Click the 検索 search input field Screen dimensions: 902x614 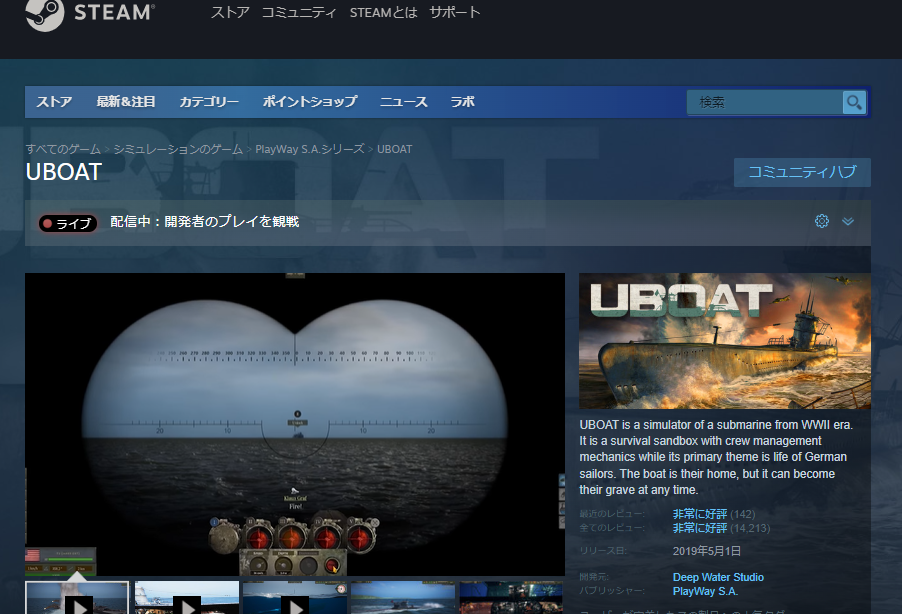(764, 102)
